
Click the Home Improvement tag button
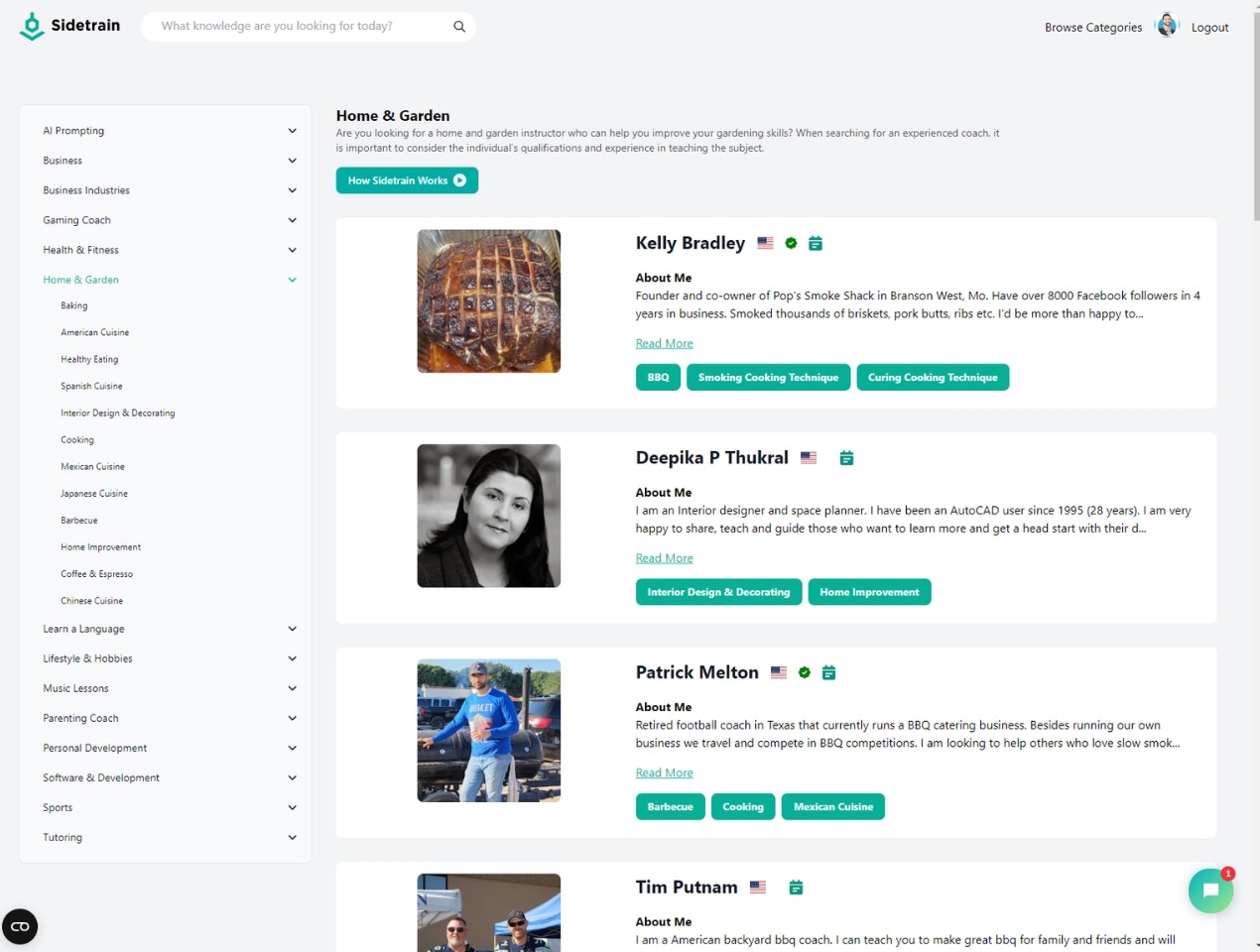click(x=869, y=592)
